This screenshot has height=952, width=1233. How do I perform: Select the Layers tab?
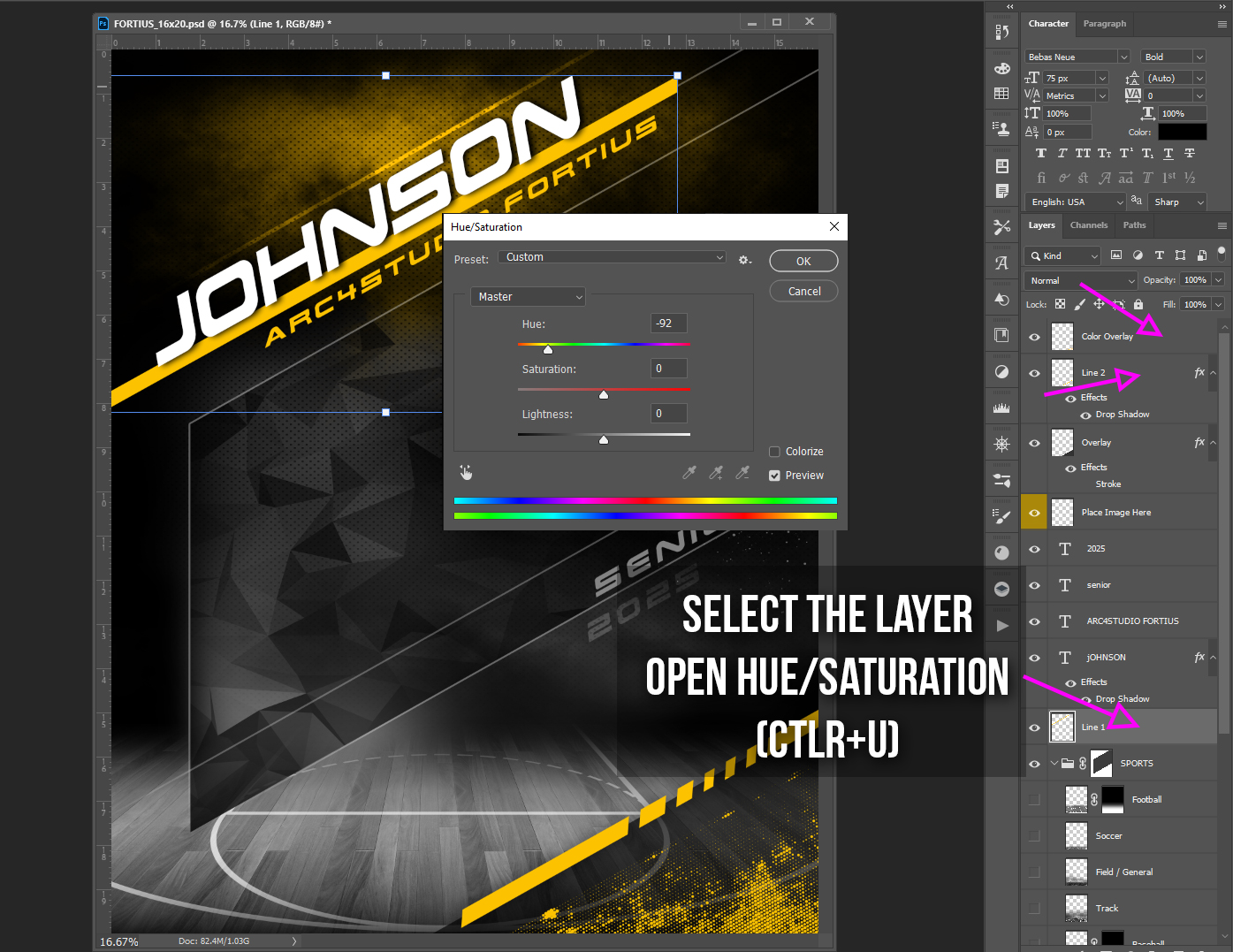click(1041, 225)
